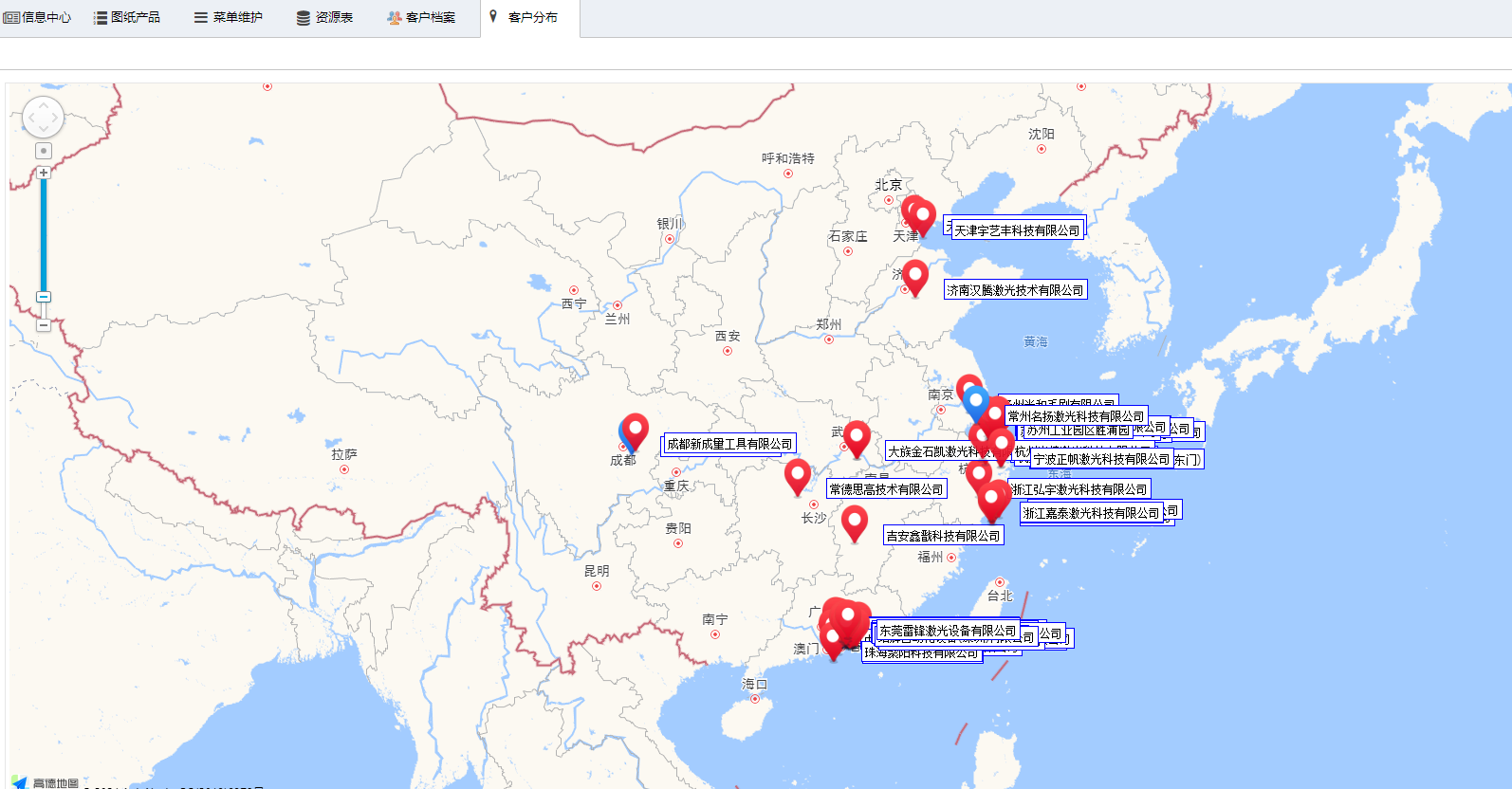Click the red marker near Wuhan
The height and width of the screenshot is (789, 1512).
(857, 436)
